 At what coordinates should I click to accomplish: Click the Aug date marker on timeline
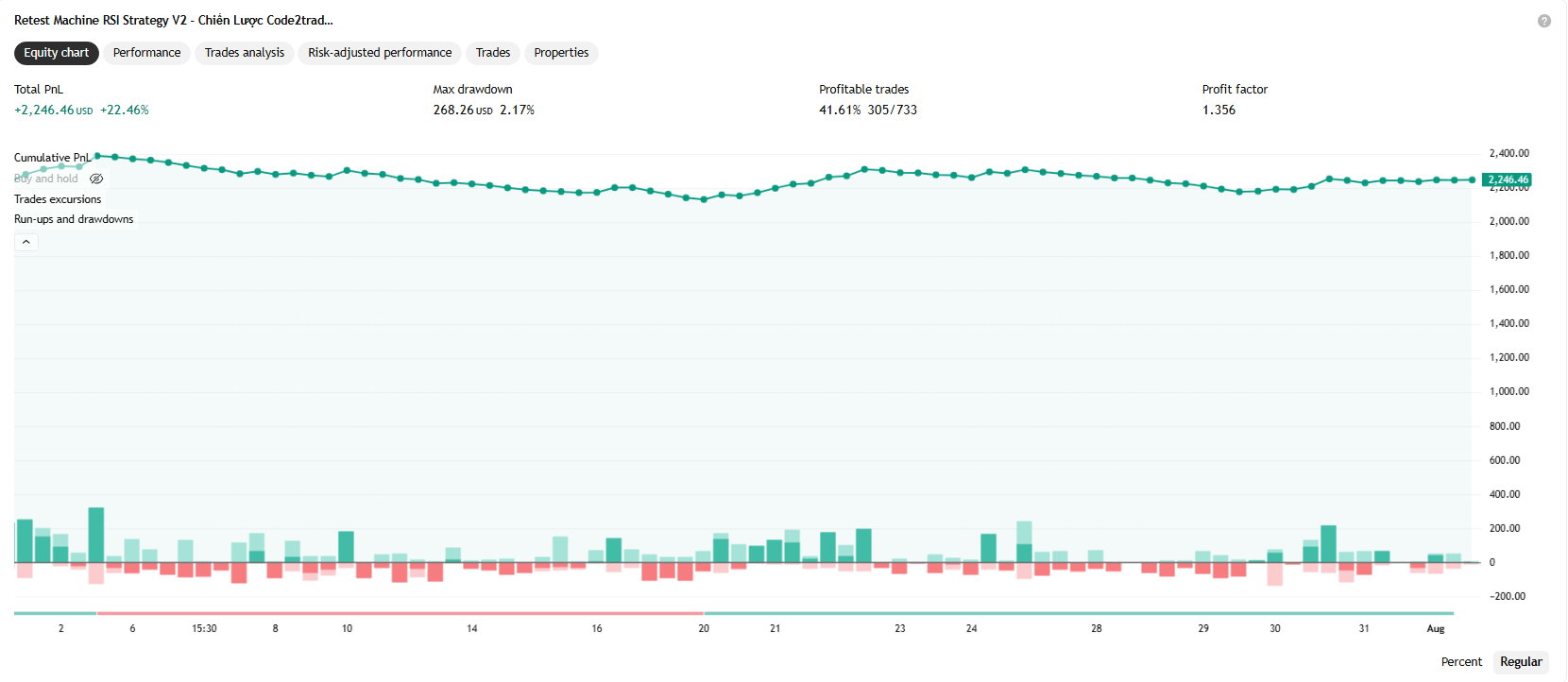(1436, 628)
